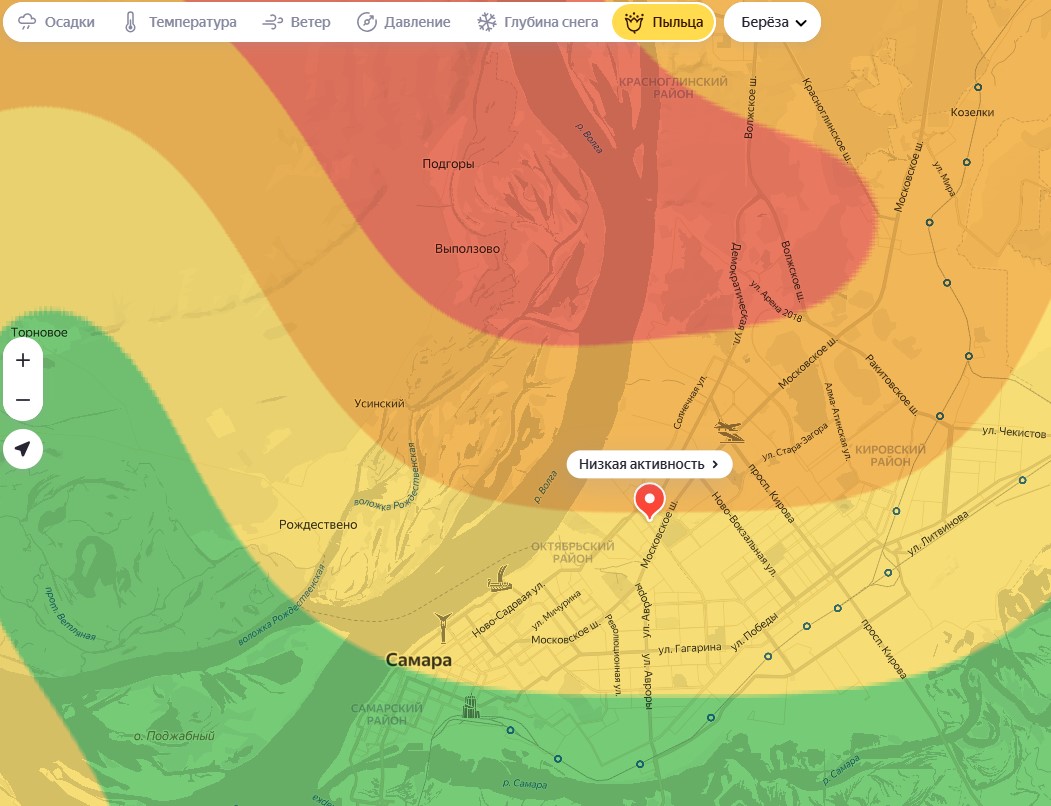Select the Глубина снега tab
This screenshot has height=806, width=1051.
(537, 22)
